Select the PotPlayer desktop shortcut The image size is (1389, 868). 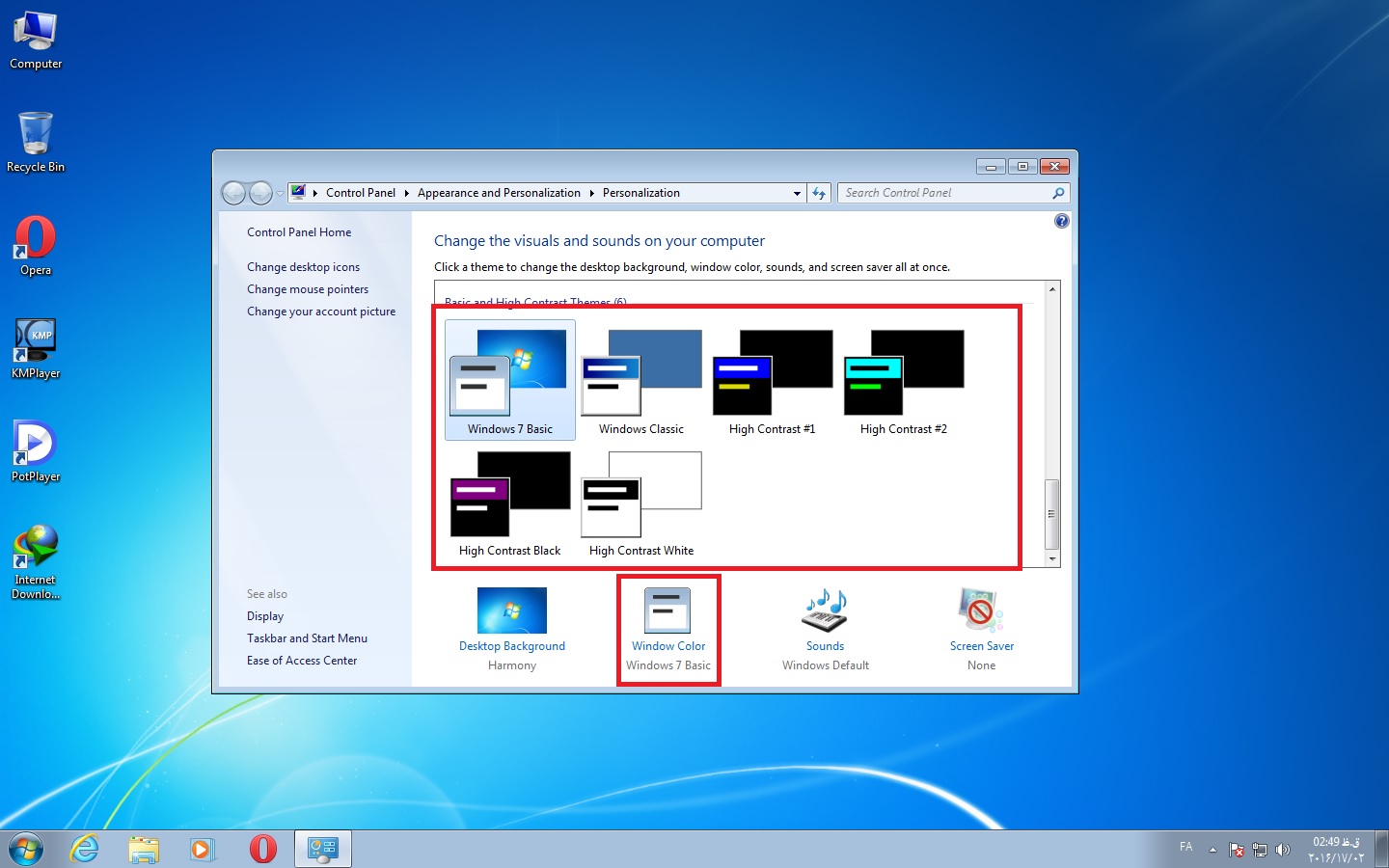point(36,451)
